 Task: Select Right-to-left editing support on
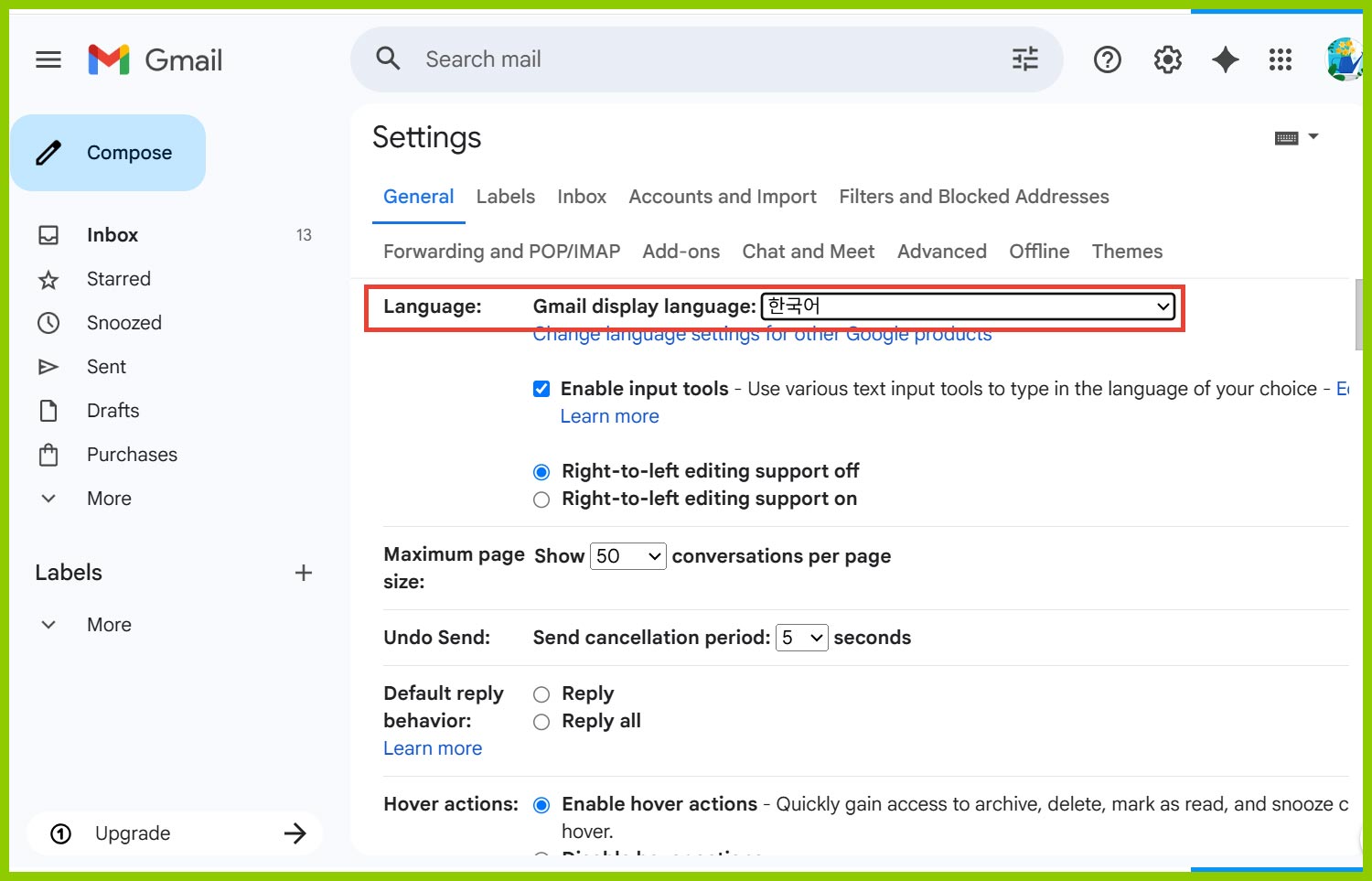pos(541,500)
